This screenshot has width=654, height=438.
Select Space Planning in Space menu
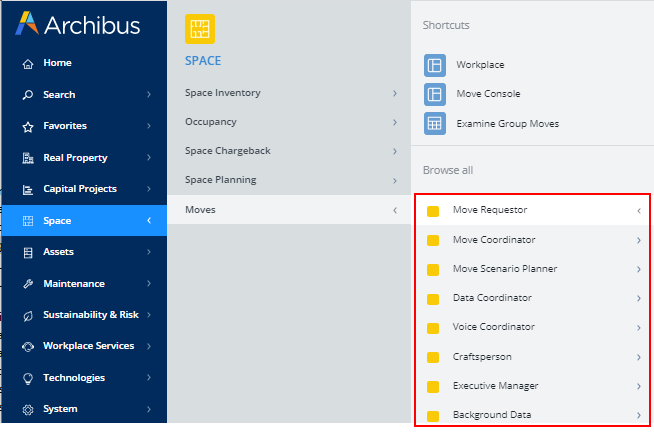click(221, 180)
